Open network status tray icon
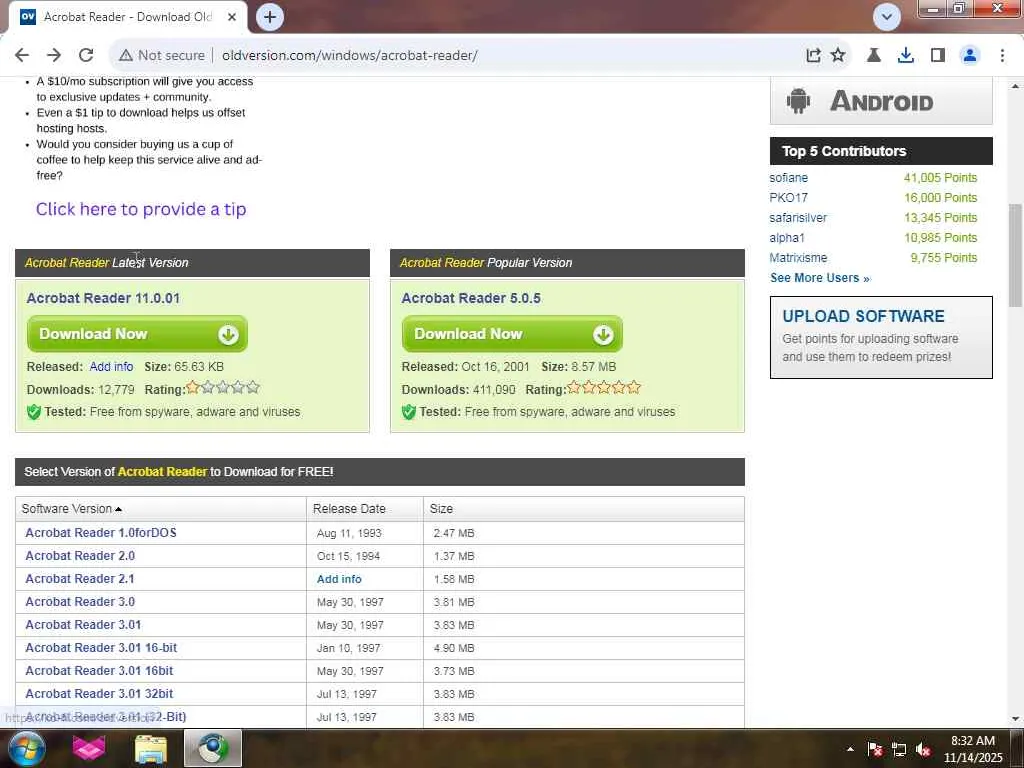Viewport: 1024px width, 768px height. 899,749
